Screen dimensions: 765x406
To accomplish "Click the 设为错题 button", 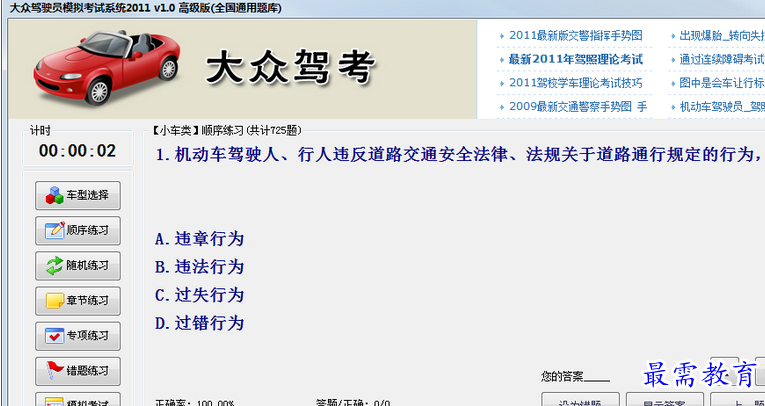I will [x=580, y=400].
